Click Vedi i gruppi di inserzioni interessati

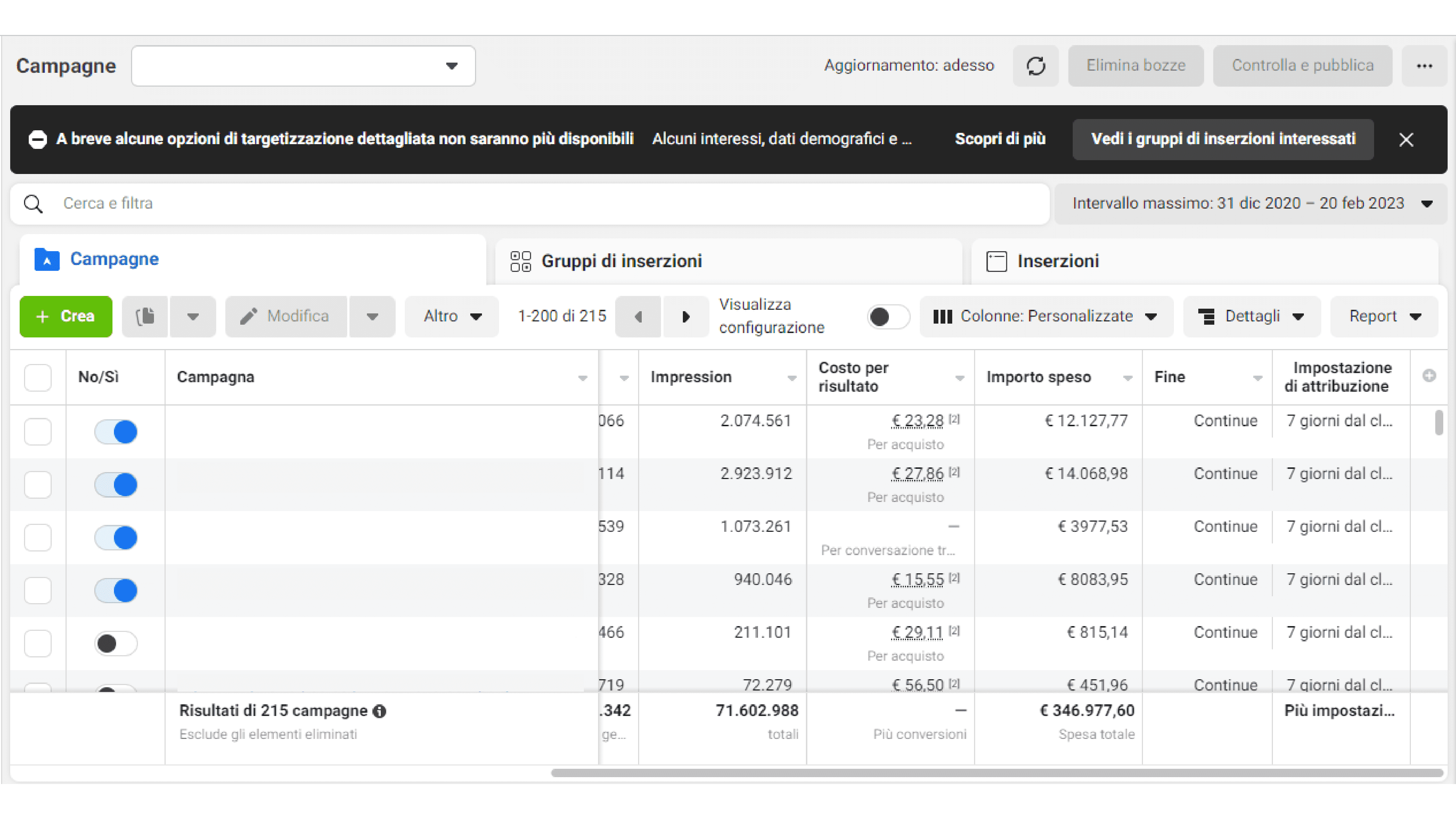point(1223,139)
